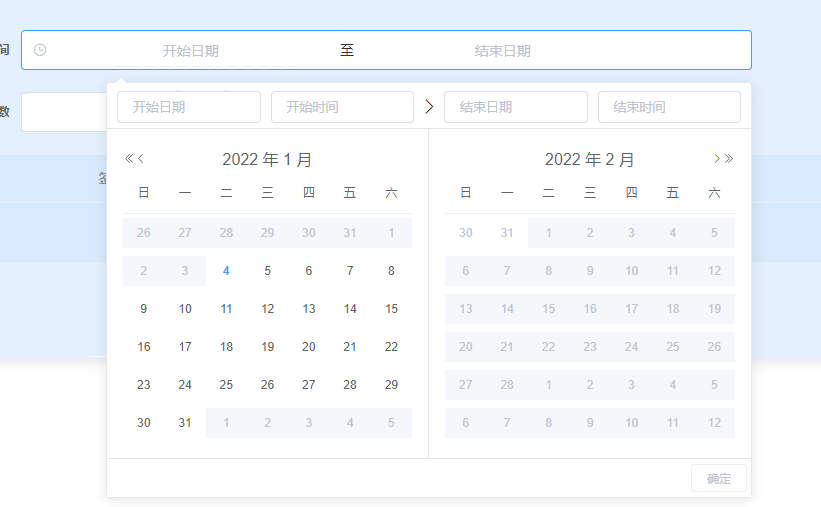The image size is (821, 507).
Task: Pick January 5 in the left calendar
Action: pyautogui.click(x=268, y=271)
